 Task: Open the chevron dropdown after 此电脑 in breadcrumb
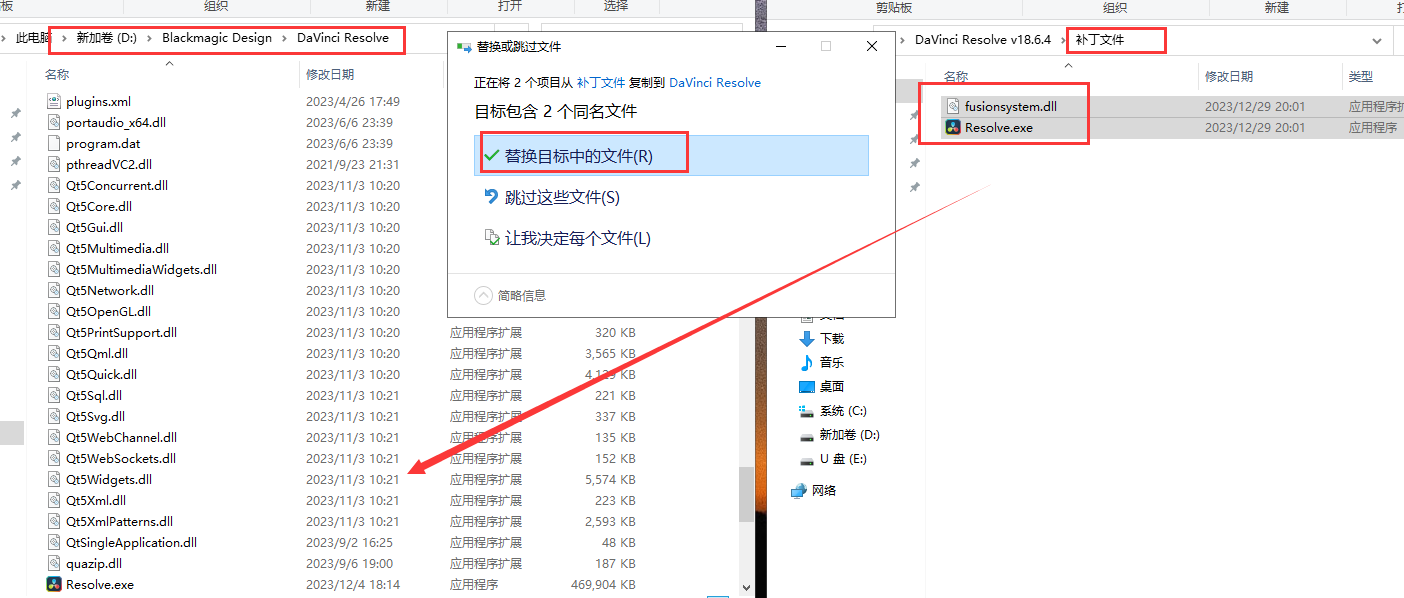(64, 38)
